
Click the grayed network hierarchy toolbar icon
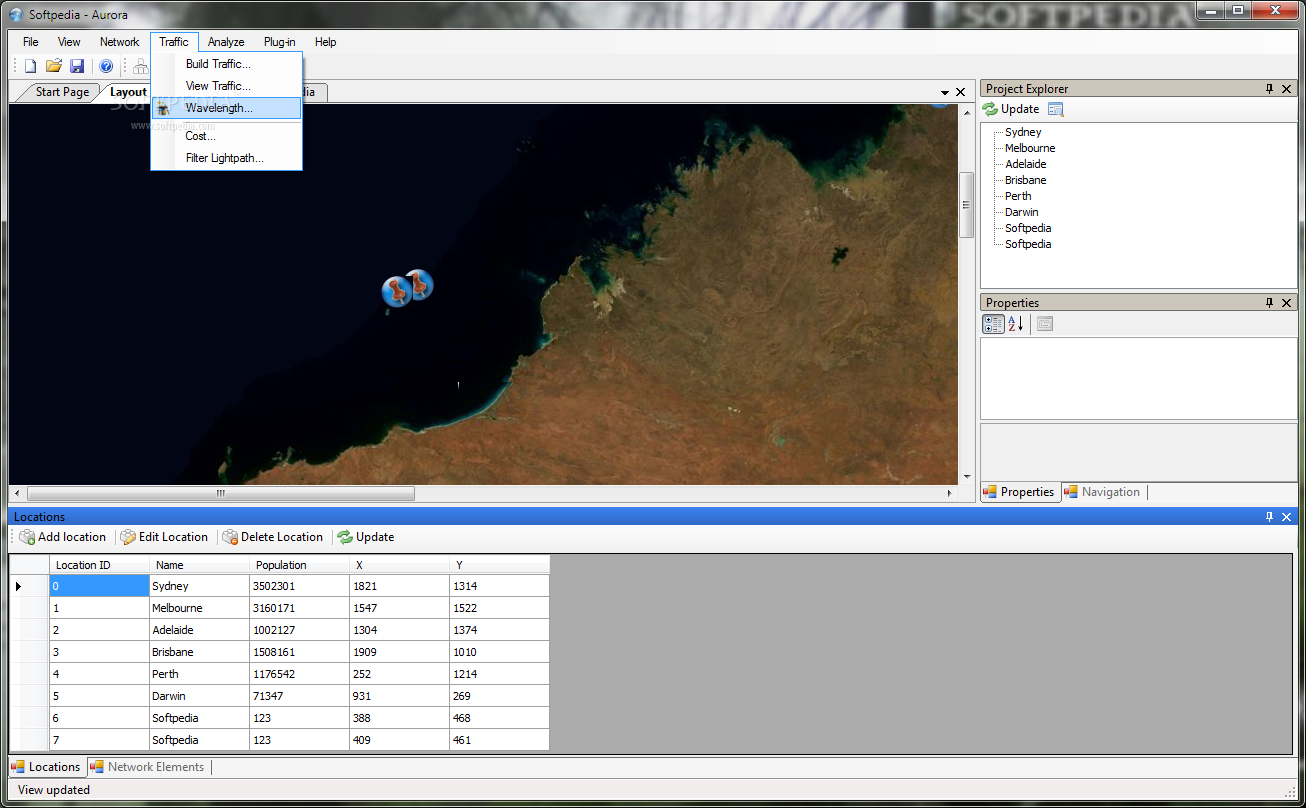coord(140,66)
